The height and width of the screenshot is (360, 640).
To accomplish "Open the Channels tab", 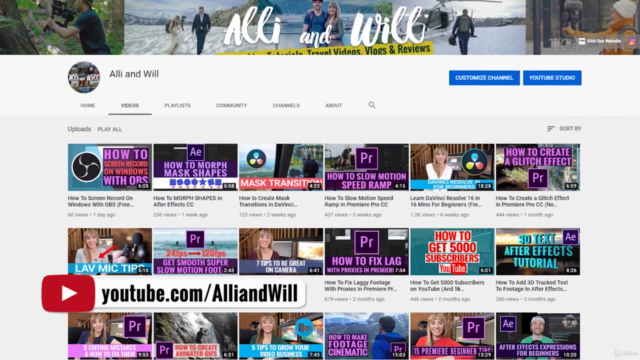I will [x=286, y=105].
